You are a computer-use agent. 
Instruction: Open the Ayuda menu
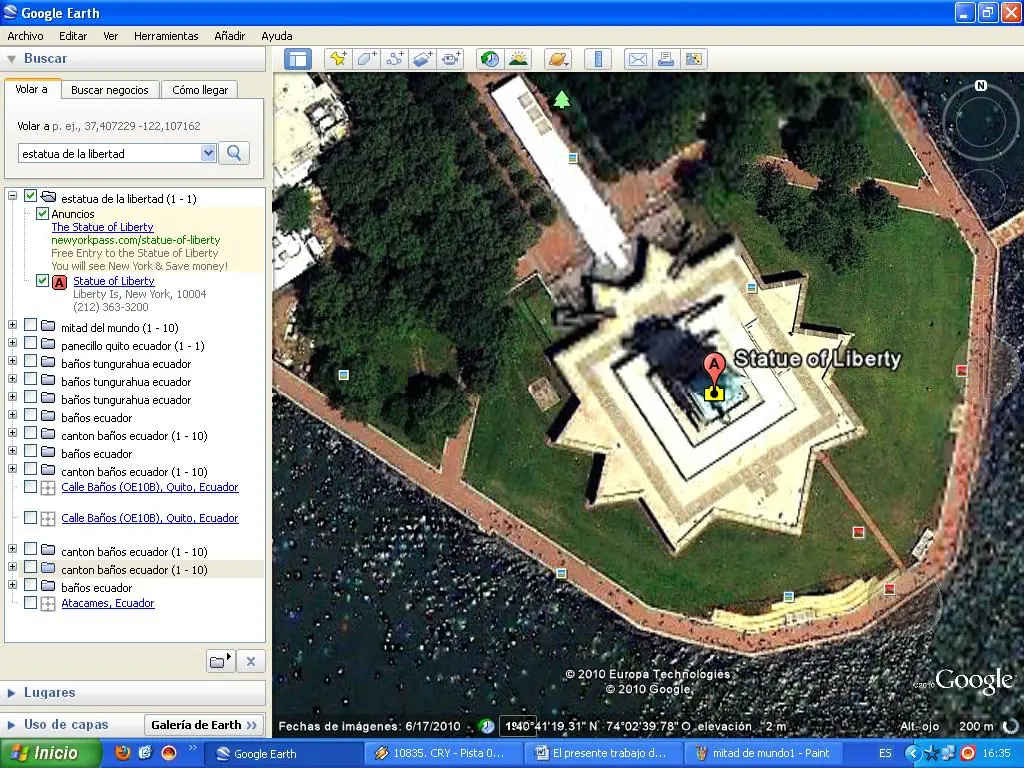pos(276,36)
